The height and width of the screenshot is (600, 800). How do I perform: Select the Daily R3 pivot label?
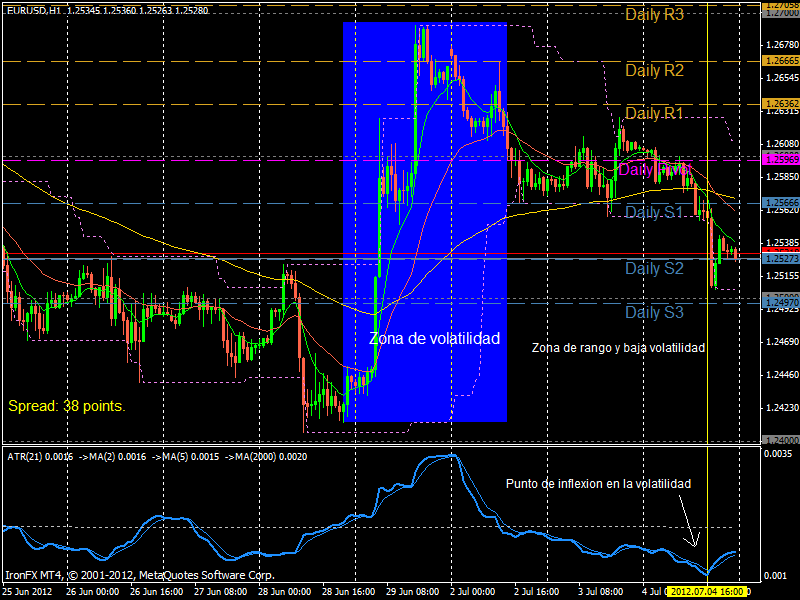654,15
